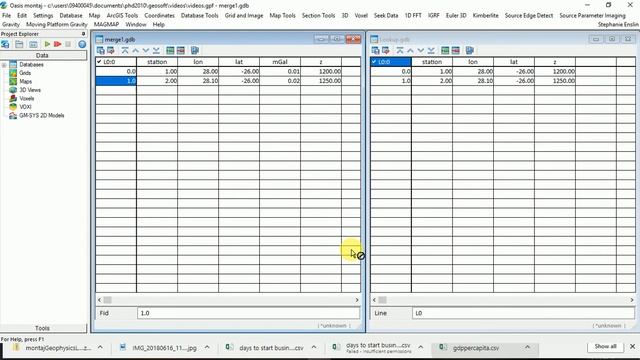Click the gray stop icon in Project Explorer
The image size is (640, 360).
(68, 44)
